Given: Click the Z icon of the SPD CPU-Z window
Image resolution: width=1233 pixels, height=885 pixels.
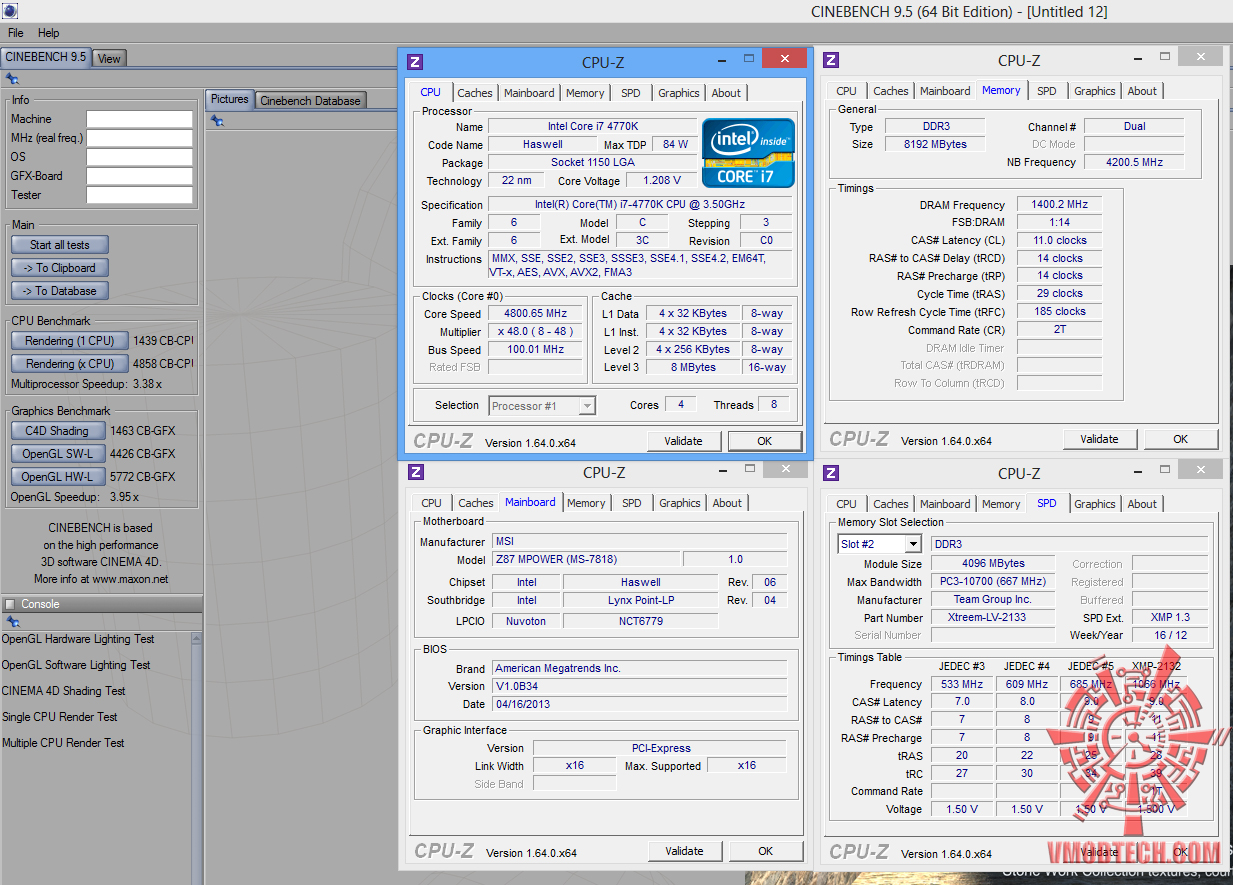Looking at the screenshot, I should pos(831,473).
